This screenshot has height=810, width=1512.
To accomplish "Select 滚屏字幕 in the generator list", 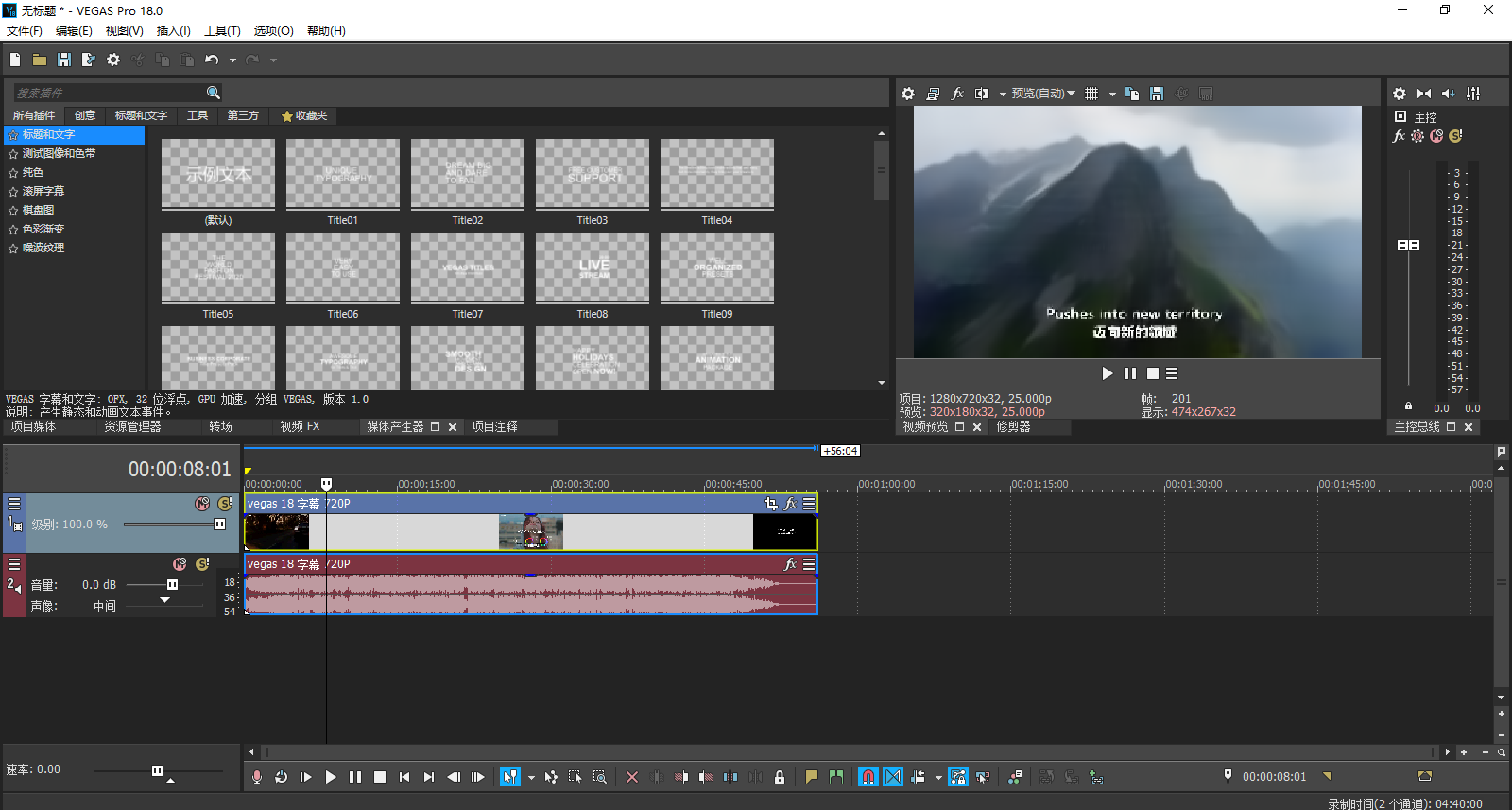I will pyautogui.click(x=43, y=191).
